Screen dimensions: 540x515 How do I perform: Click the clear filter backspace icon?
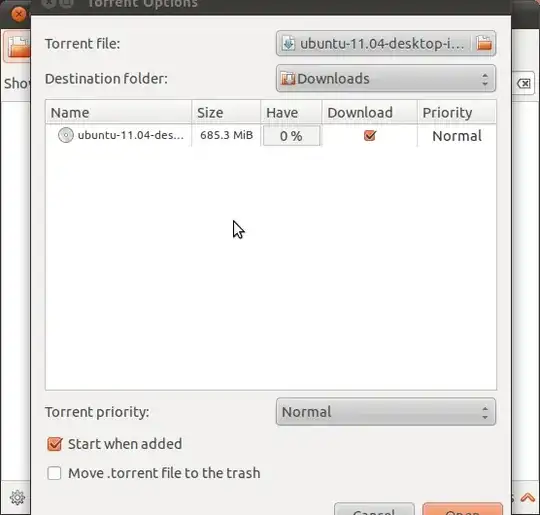[524, 83]
